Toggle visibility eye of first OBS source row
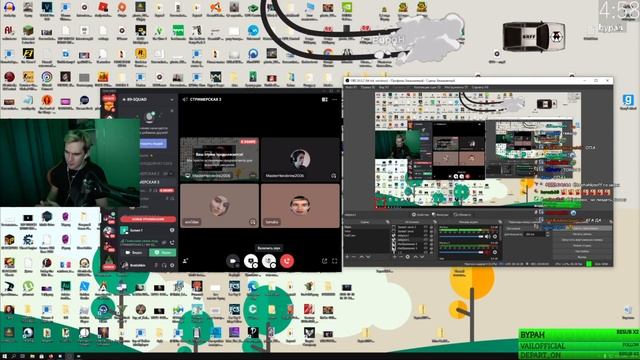Viewport: 640px width, 360px height. tap(426, 227)
